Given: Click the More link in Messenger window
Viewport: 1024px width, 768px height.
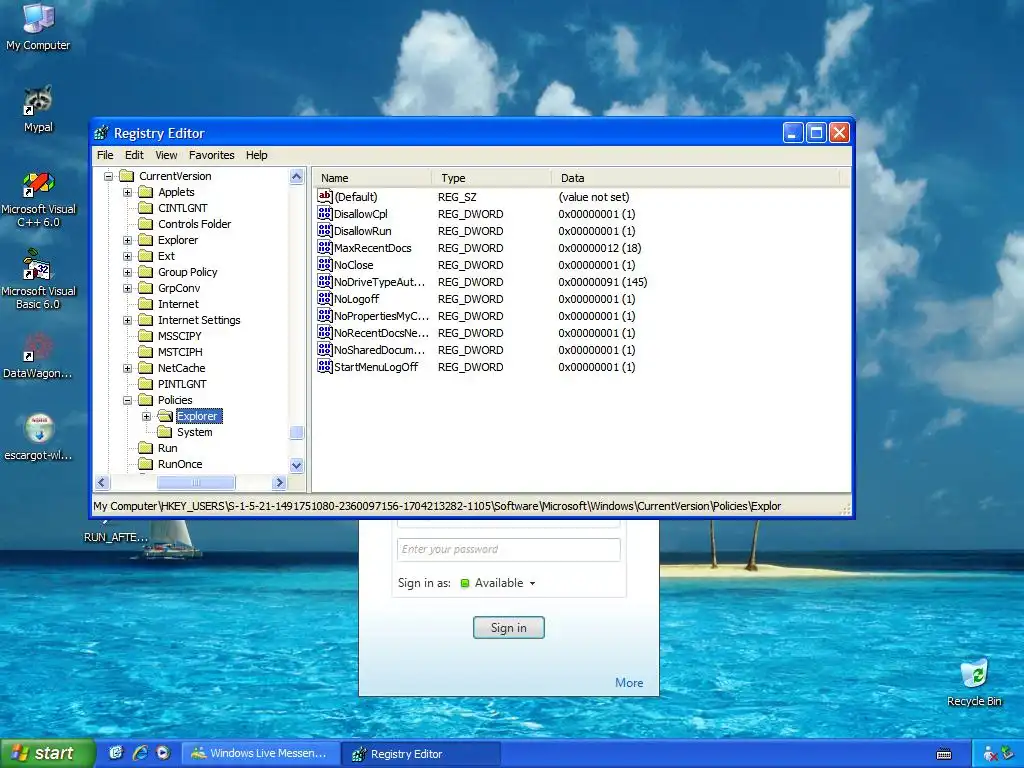Looking at the screenshot, I should tap(629, 682).
